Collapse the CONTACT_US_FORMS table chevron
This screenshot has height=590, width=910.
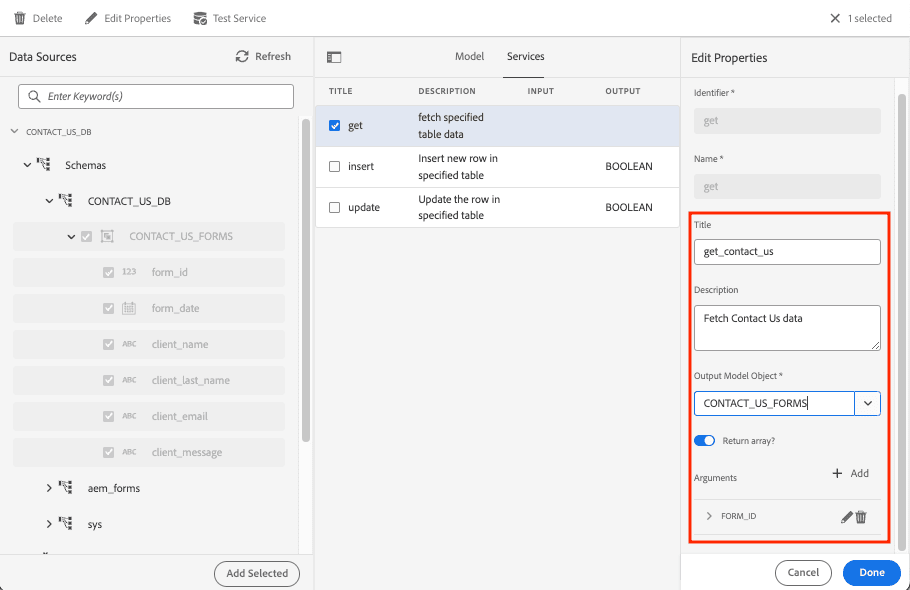[x=71, y=237]
